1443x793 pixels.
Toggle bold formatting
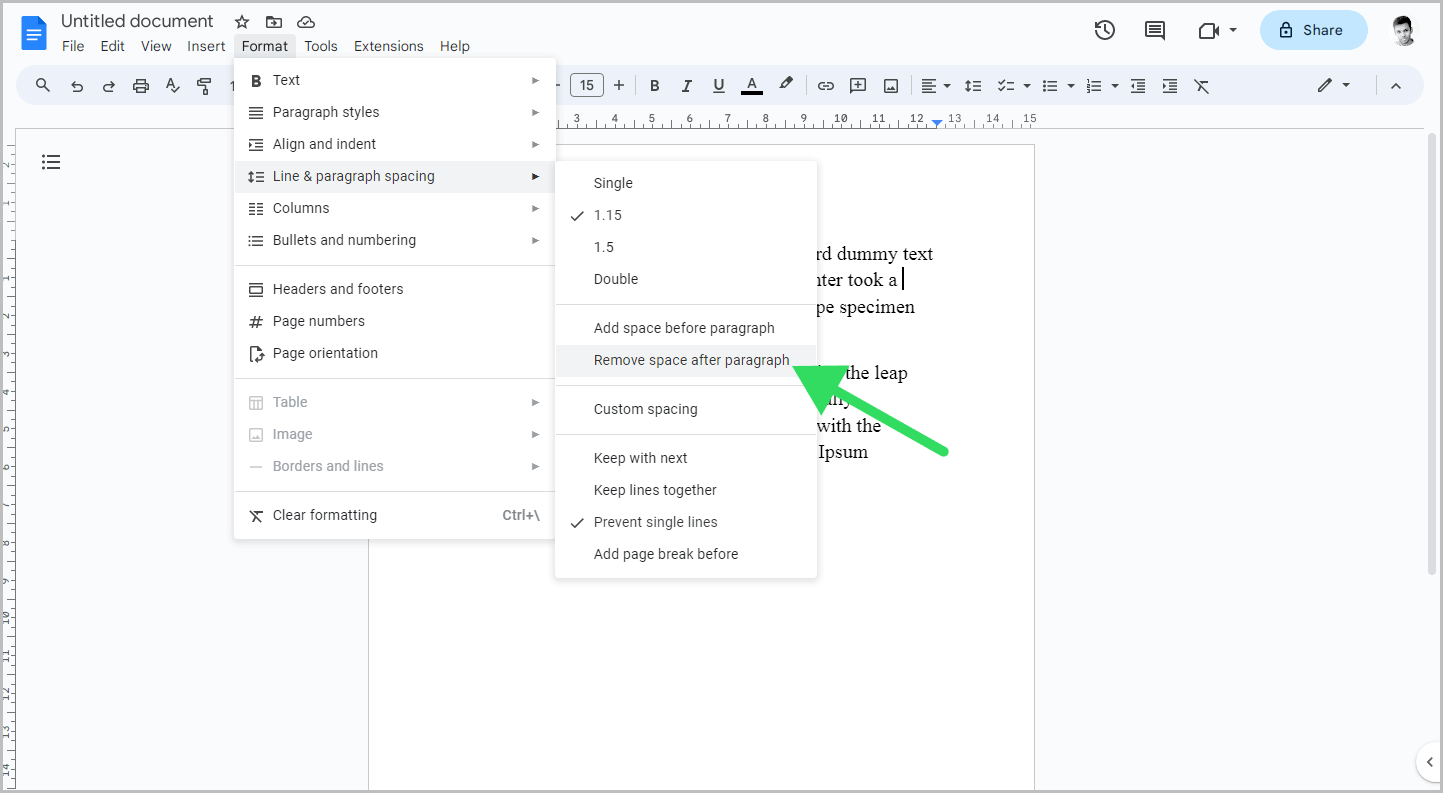[654, 85]
